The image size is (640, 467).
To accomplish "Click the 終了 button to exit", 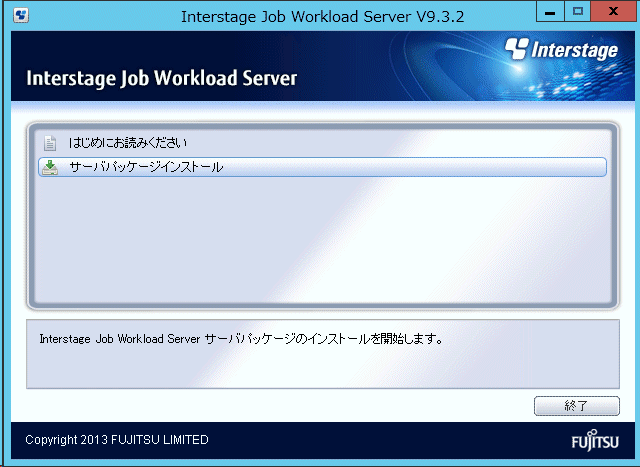I will pyautogui.click(x=577, y=406).
